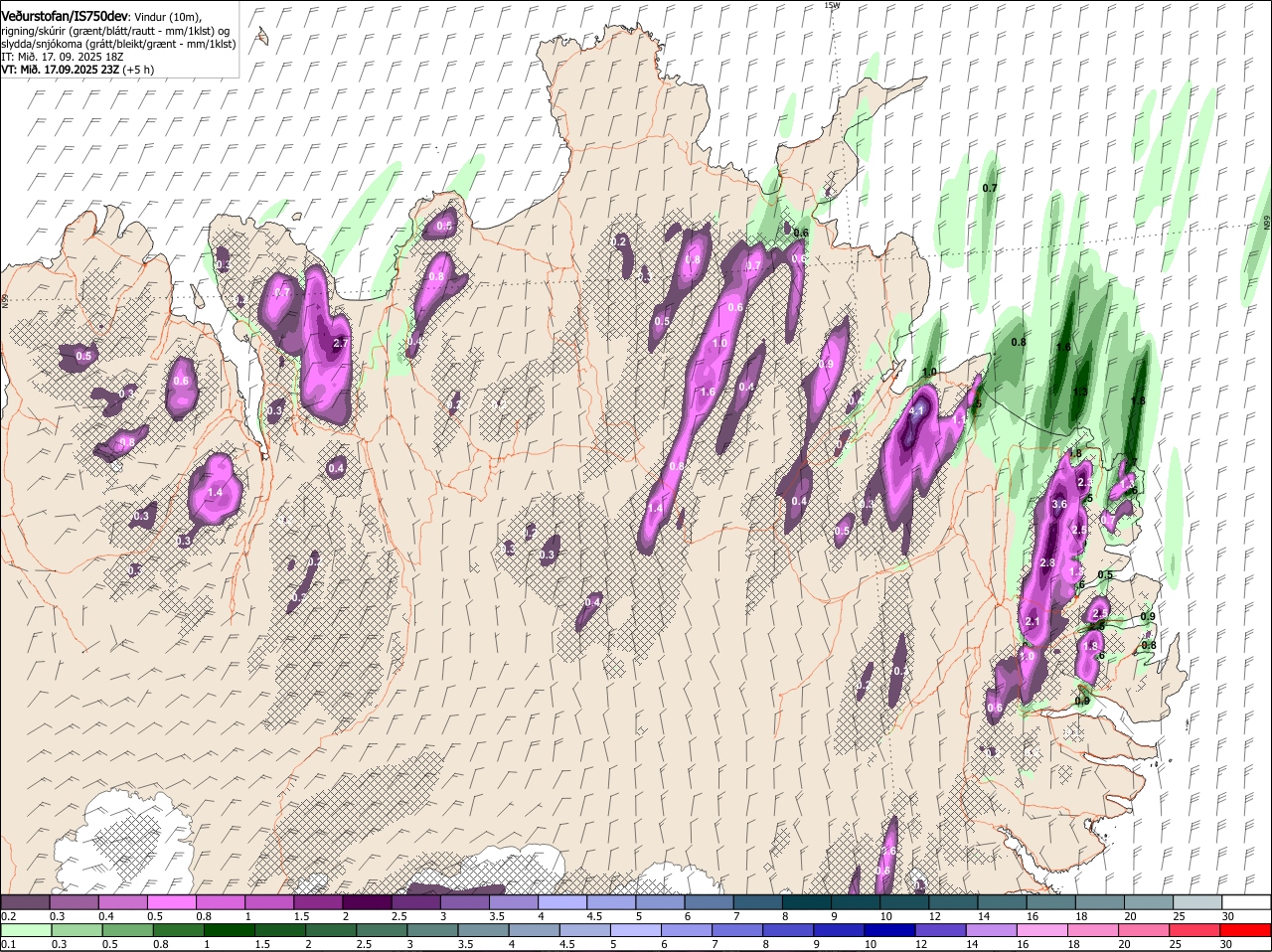Screen dimensions: 1272x952
Task: Click the (+5 h) forecast offset text
Action: click(140, 71)
